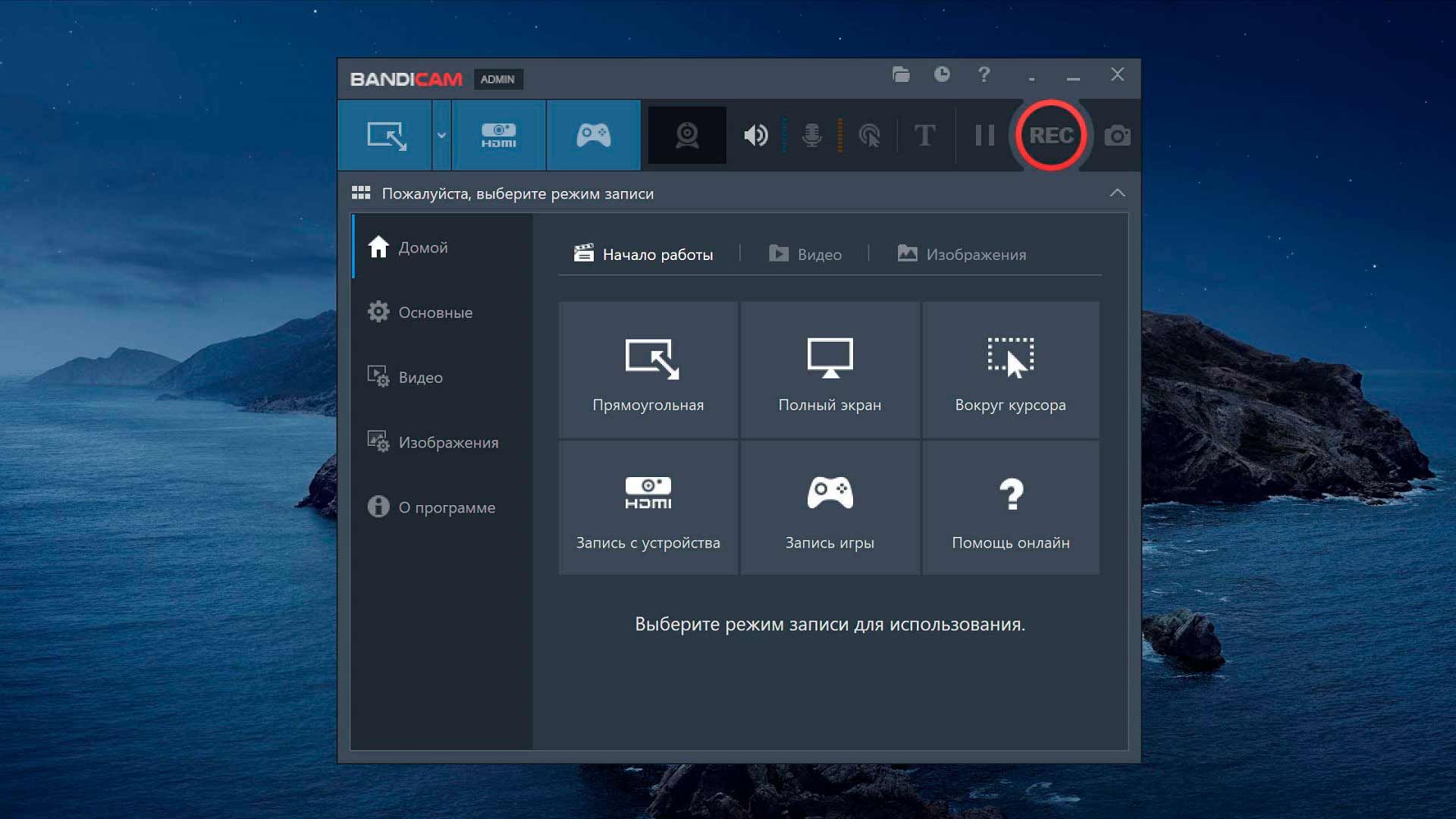1456x819 pixels.
Task: Start recording with the REC button
Action: tap(1052, 135)
